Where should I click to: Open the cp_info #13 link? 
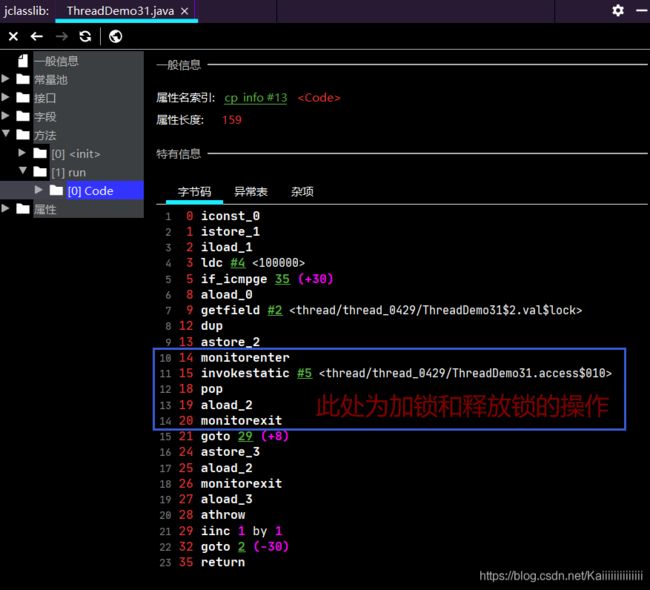click(255, 98)
